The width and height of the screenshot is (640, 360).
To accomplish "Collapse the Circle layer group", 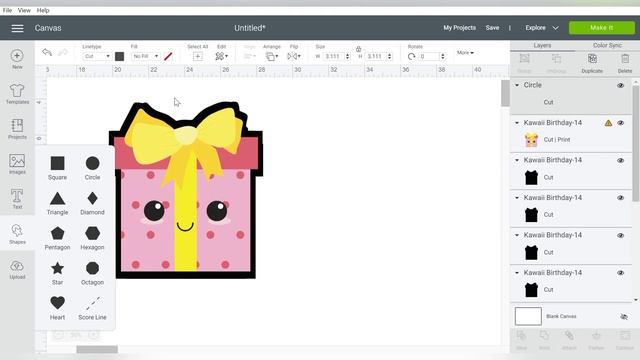I will [x=517, y=85].
